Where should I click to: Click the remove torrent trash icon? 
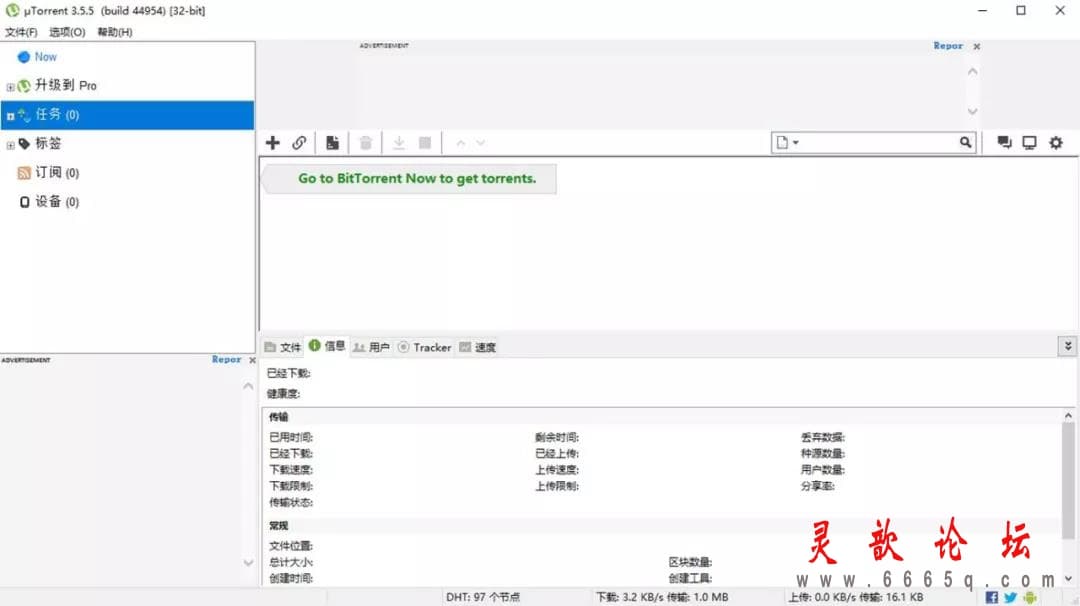366,143
